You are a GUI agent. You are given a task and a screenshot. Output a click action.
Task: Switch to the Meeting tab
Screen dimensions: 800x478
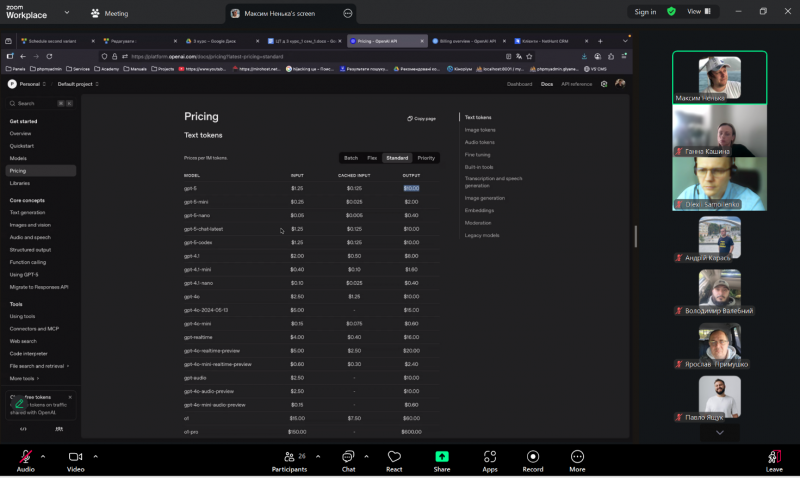(109, 13)
